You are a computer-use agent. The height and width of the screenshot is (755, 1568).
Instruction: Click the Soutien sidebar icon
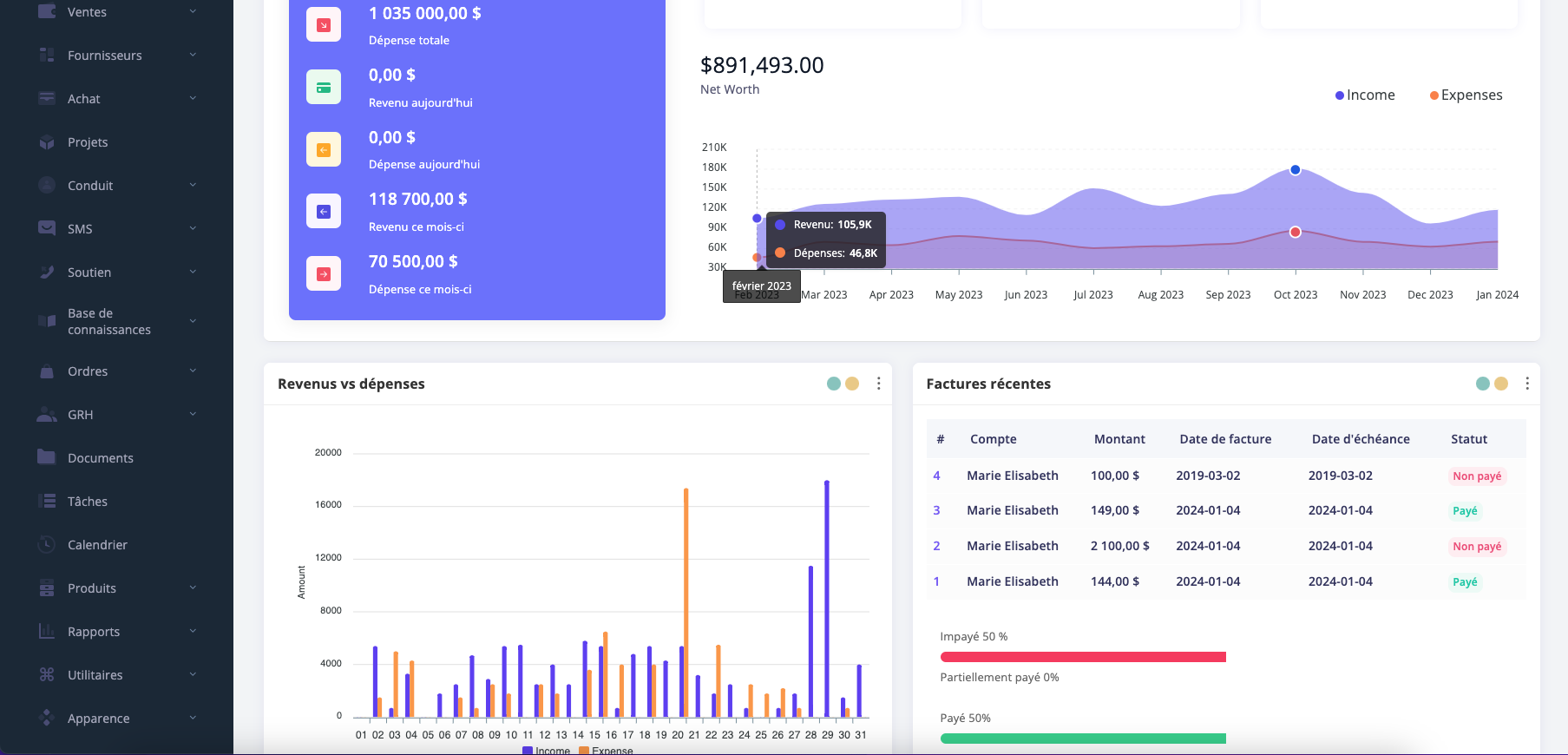pos(47,272)
